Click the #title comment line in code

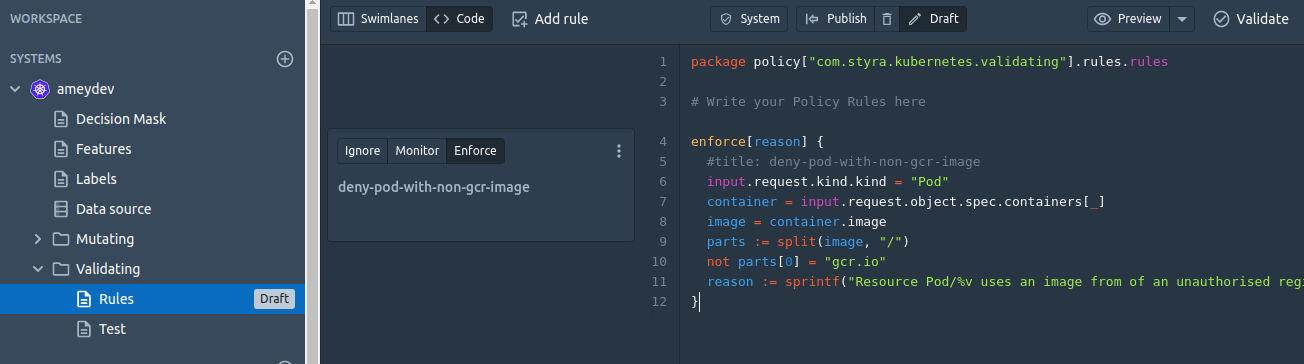pos(843,162)
